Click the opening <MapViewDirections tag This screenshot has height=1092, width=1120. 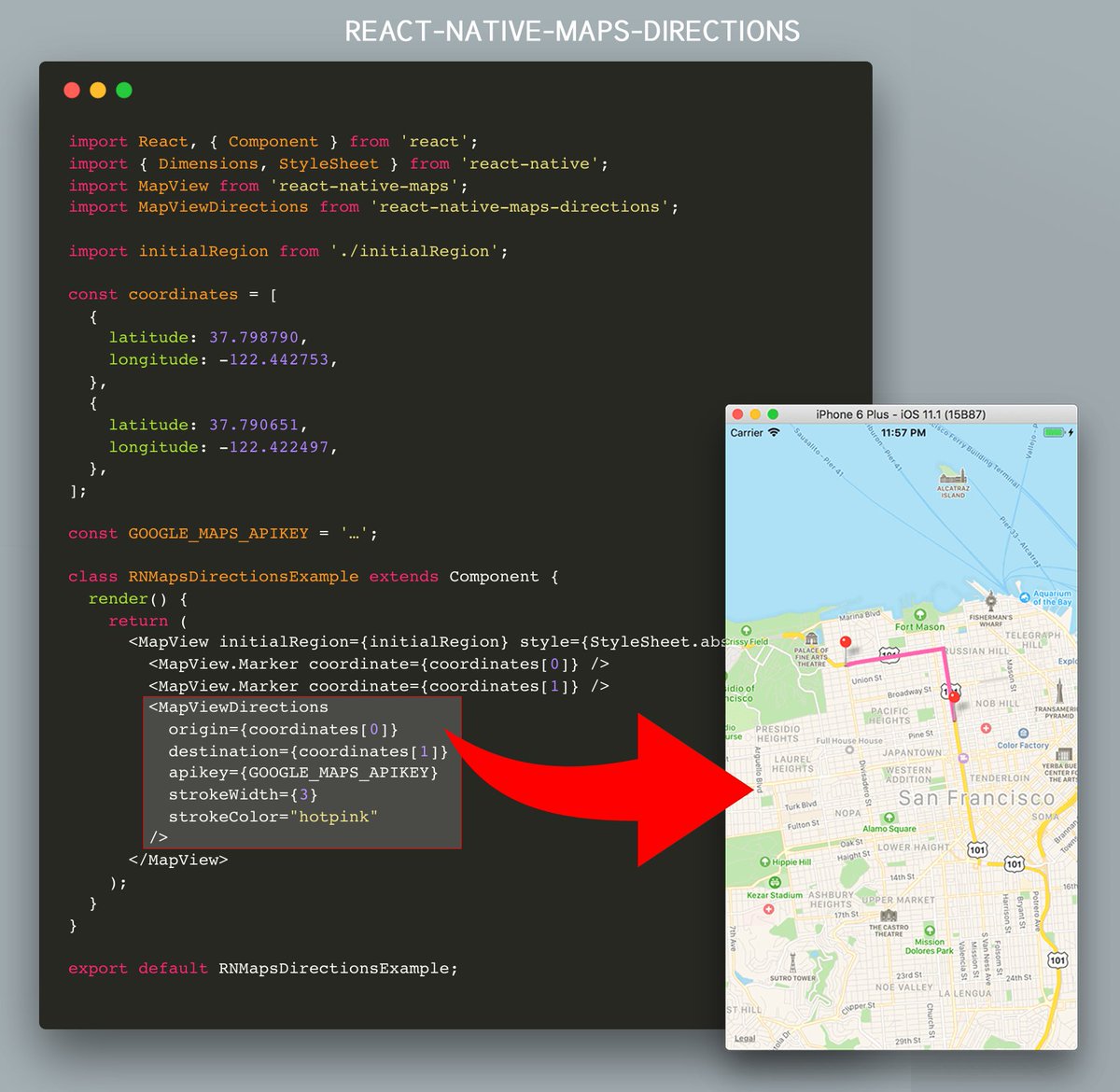[238, 707]
